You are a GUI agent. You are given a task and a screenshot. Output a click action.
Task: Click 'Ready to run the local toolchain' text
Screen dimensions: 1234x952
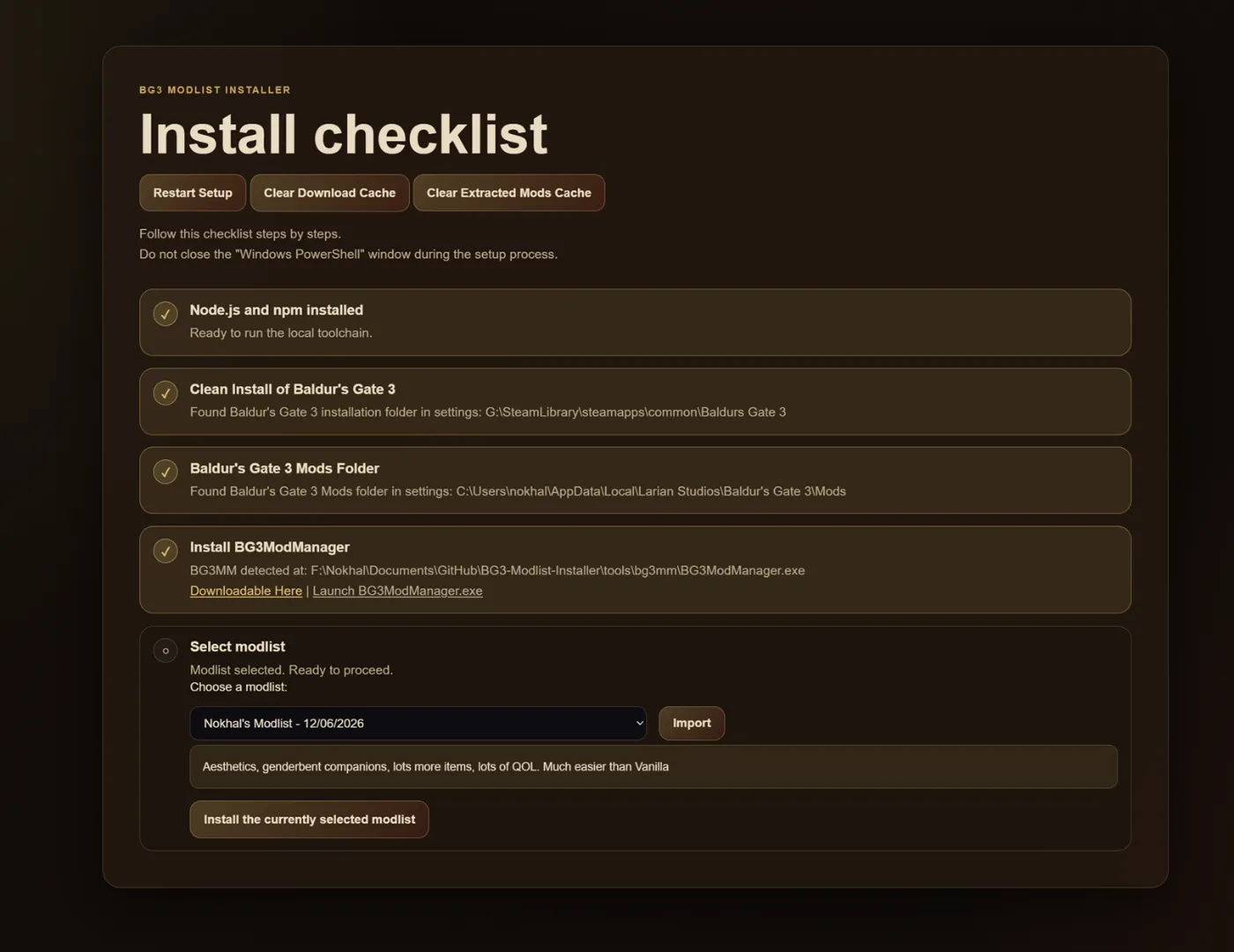pyautogui.click(x=281, y=333)
